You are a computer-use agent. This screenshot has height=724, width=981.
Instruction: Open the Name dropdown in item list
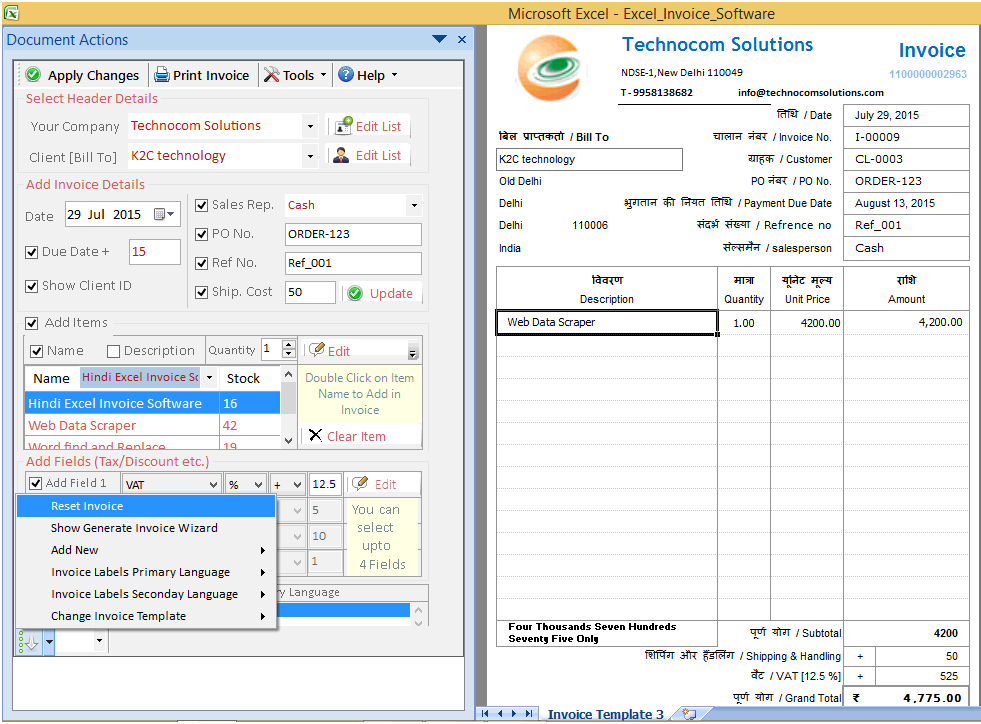tap(207, 378)
